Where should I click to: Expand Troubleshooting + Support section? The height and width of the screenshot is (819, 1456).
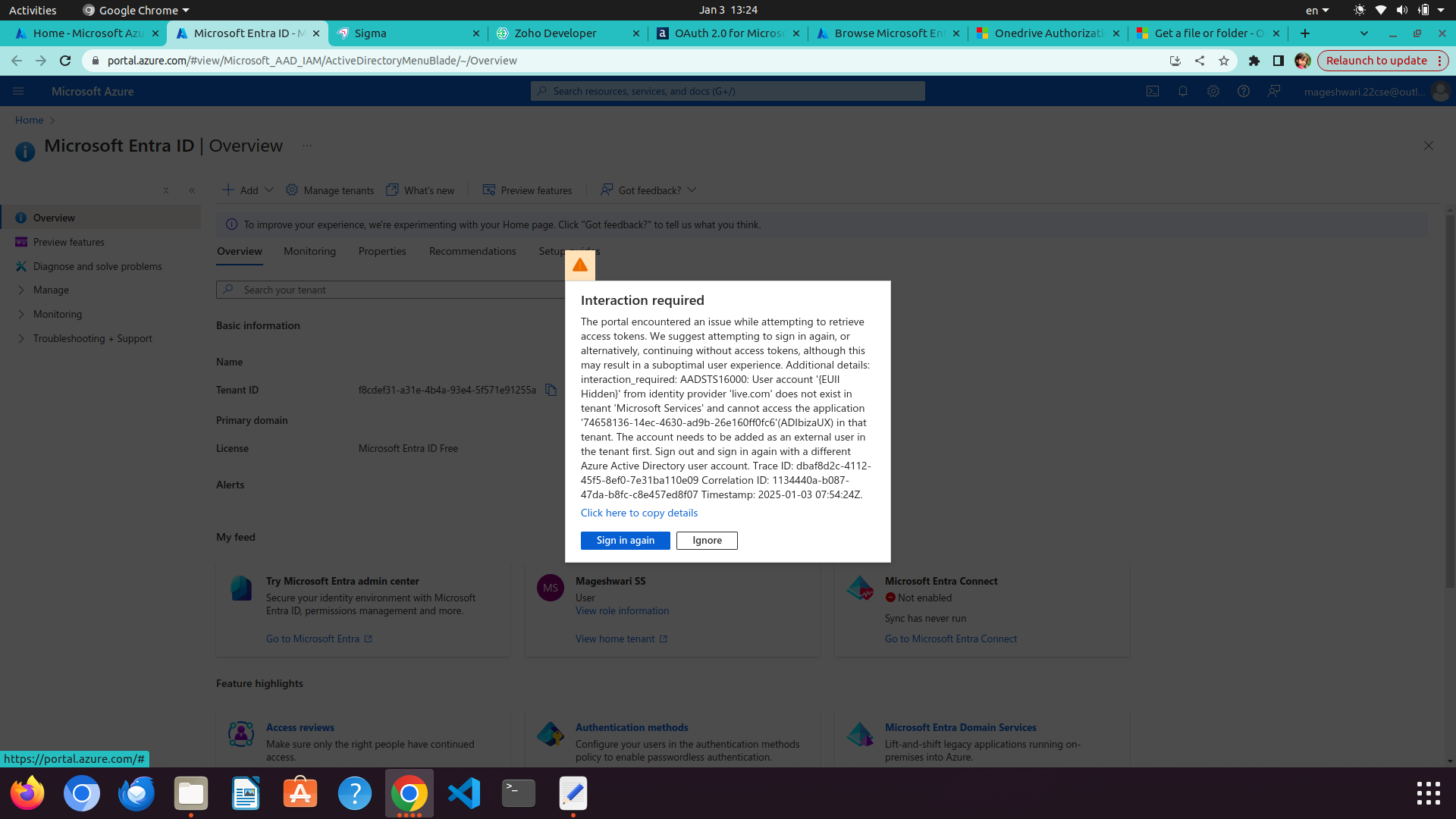(100, 338)
